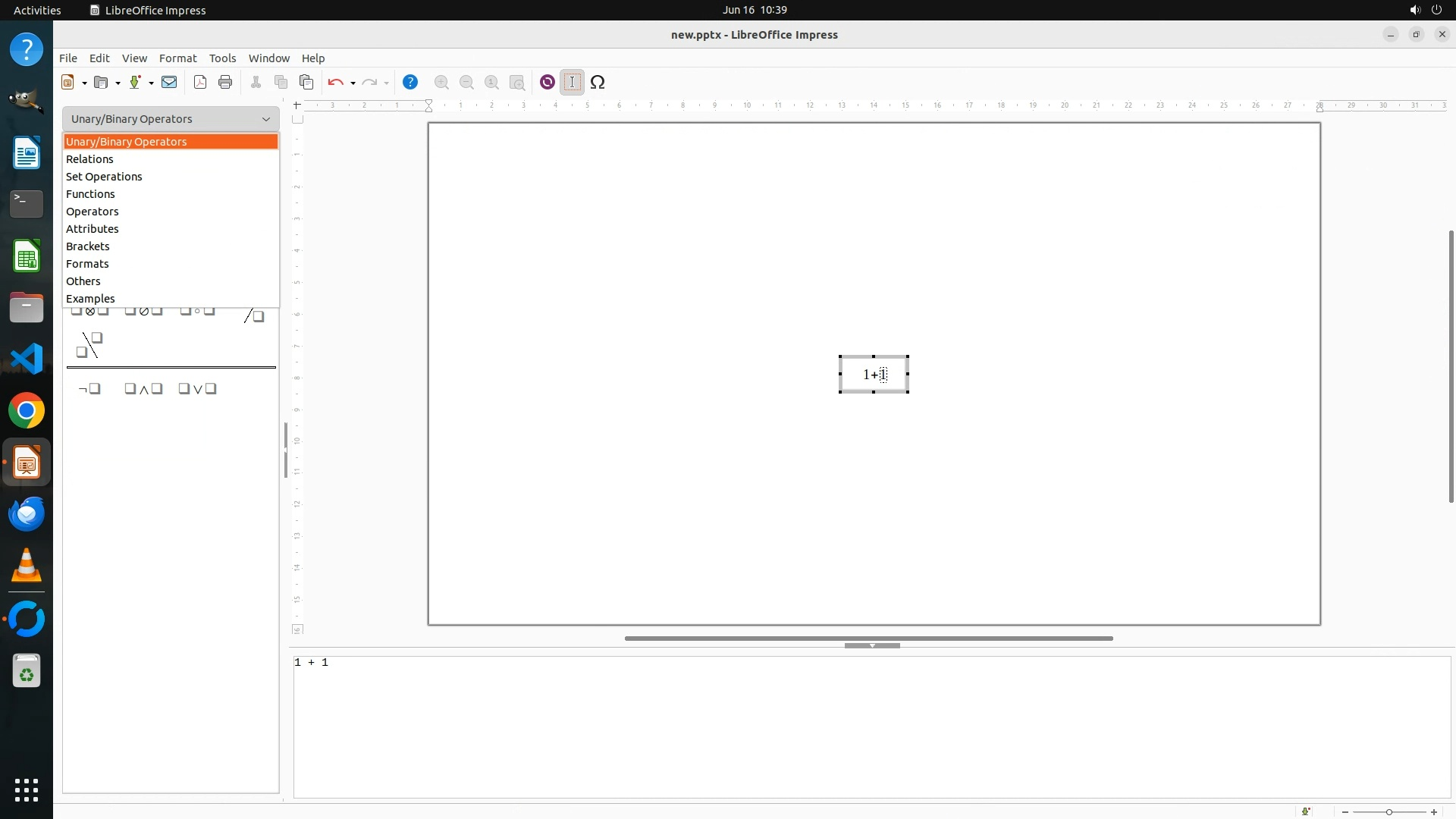Expand the Unary/Binary Operators combo box

point(266,119)
